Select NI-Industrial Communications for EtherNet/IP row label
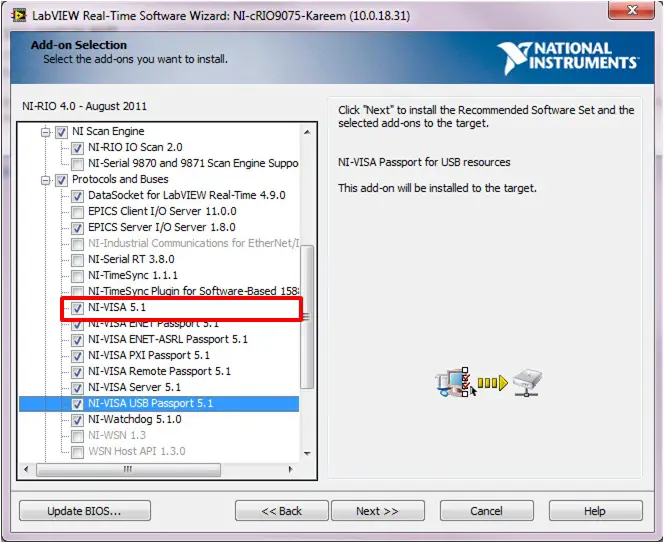664x543 pixels. pos(194,243)
